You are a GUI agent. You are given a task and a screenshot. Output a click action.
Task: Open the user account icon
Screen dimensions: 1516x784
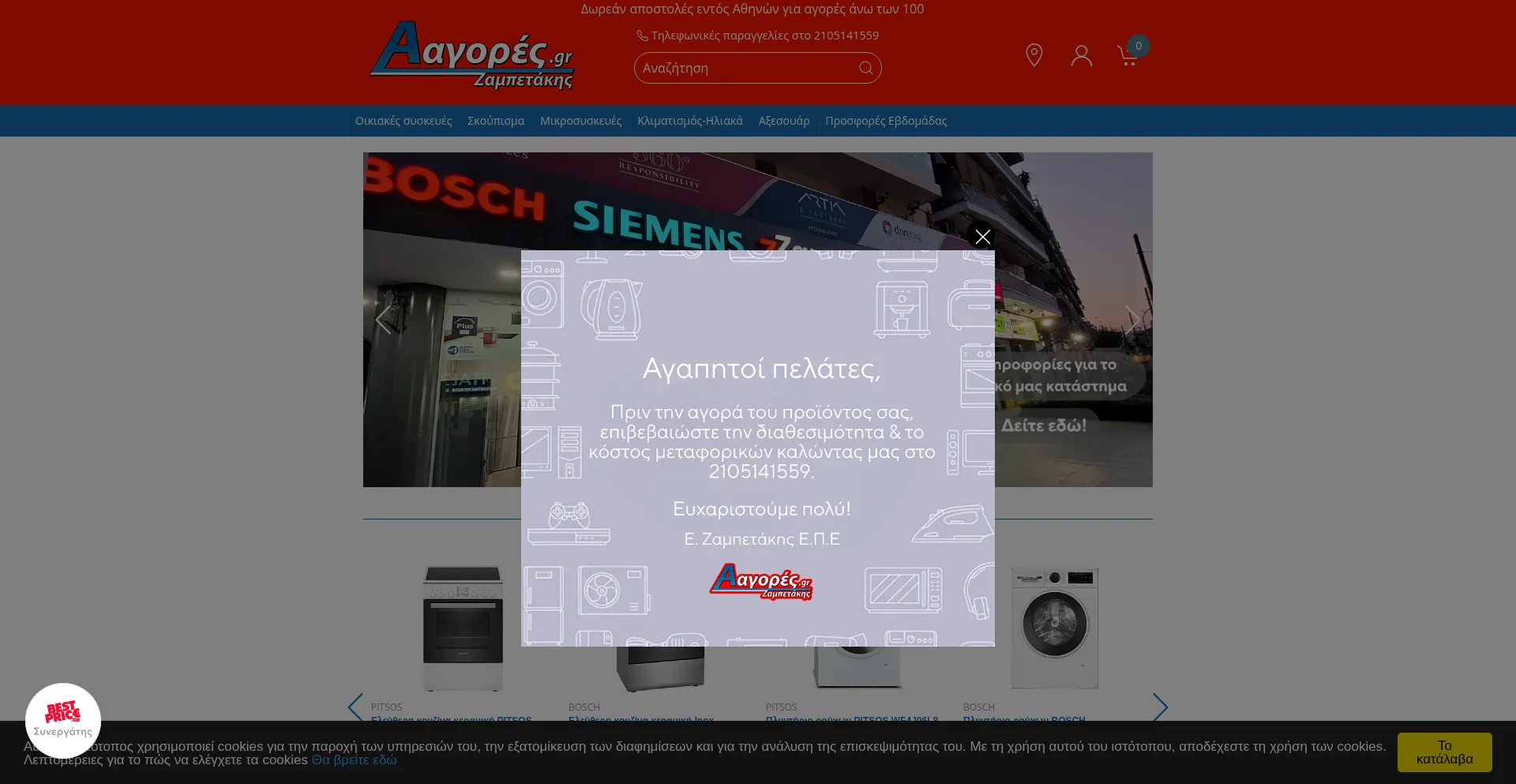tap(1081, 55)
